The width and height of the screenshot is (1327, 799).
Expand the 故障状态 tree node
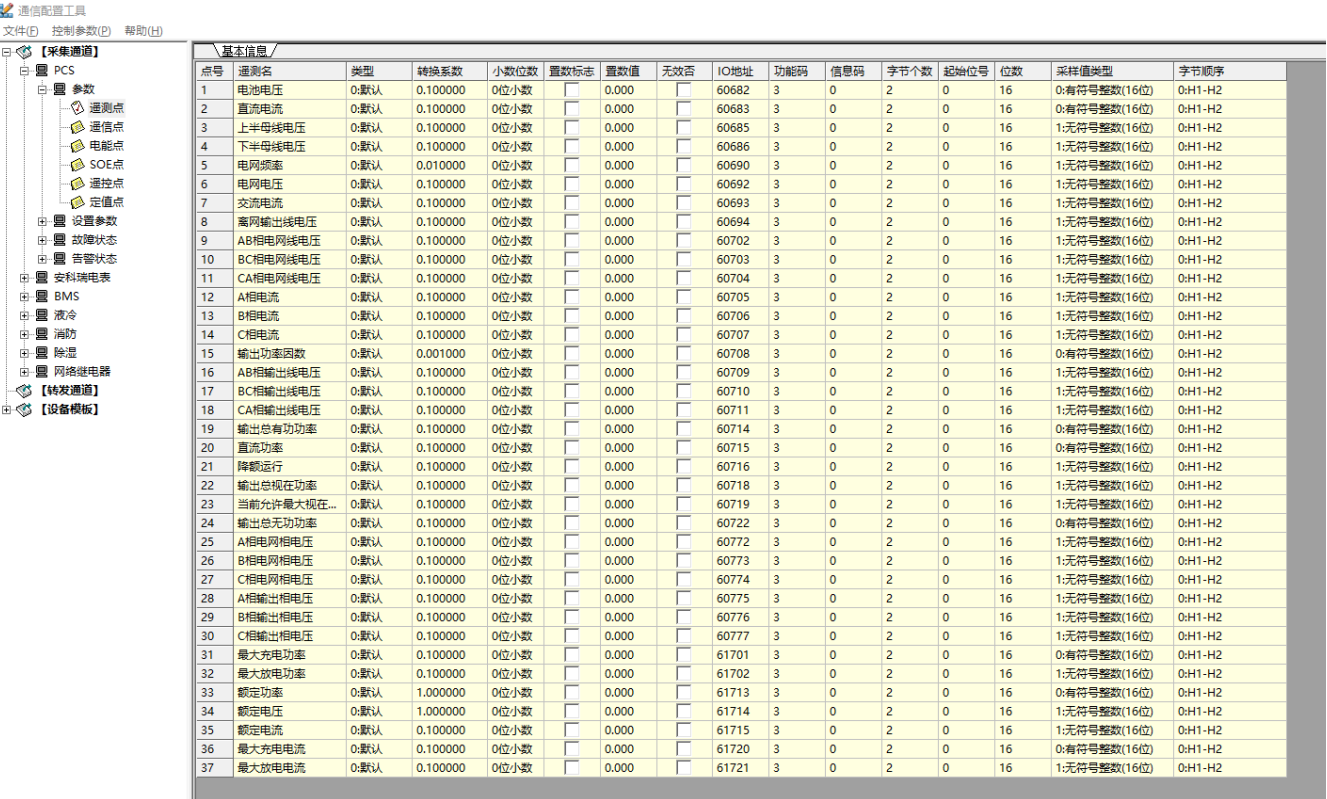[42, 240]
